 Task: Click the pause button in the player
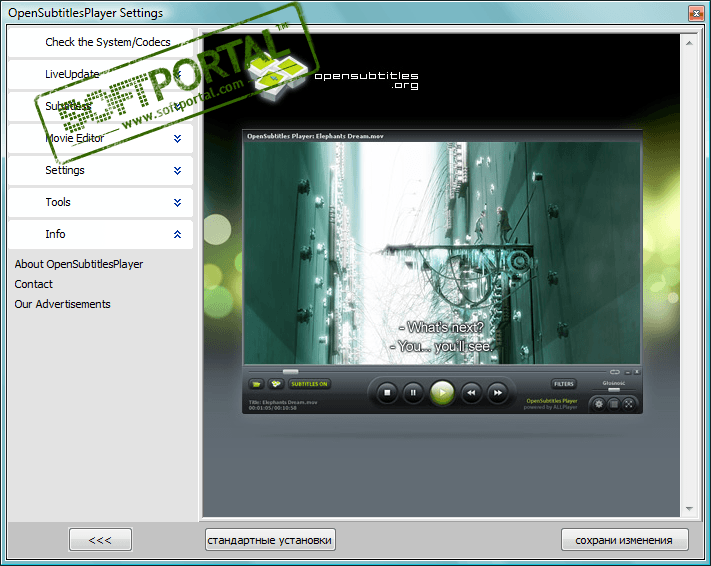tap(413, 393)
